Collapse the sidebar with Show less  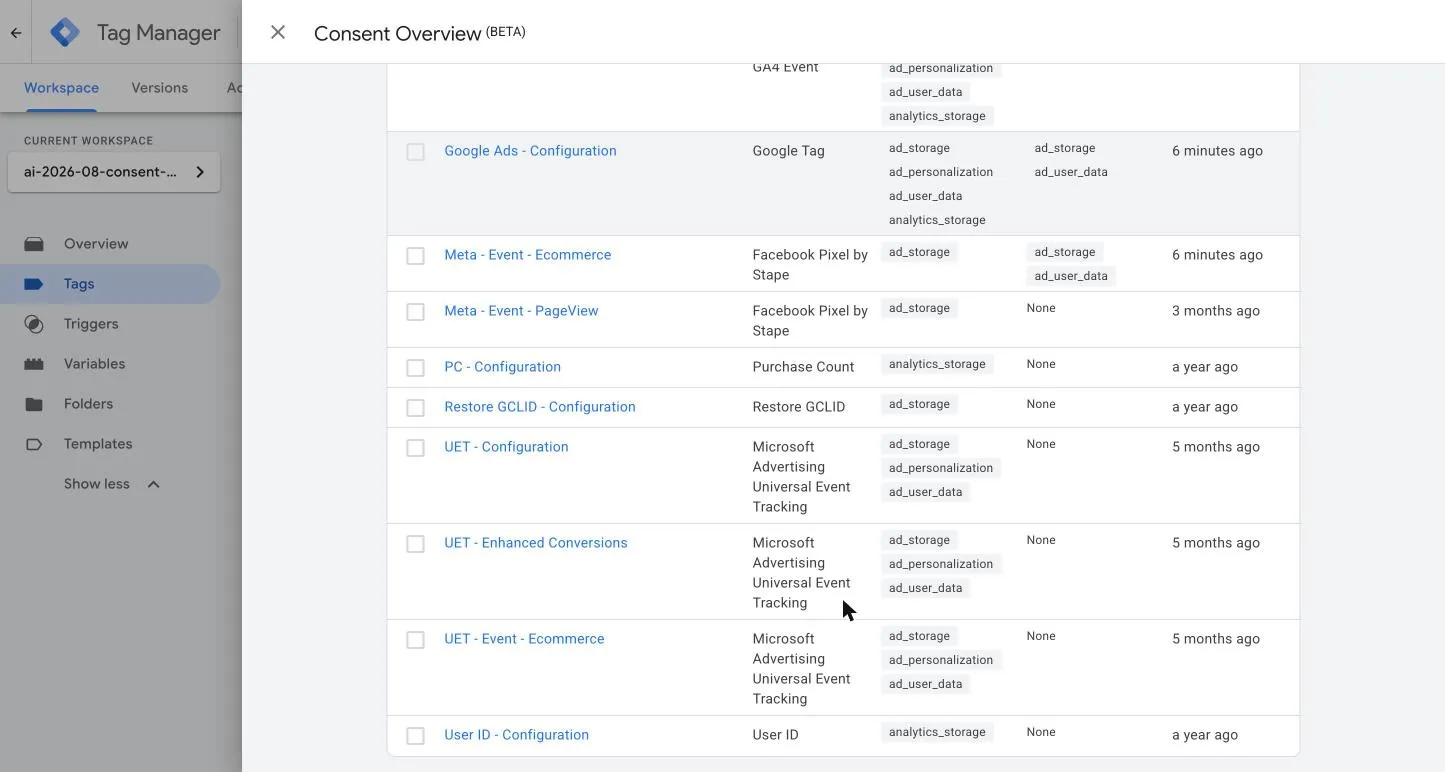click(x=111, y=484)
